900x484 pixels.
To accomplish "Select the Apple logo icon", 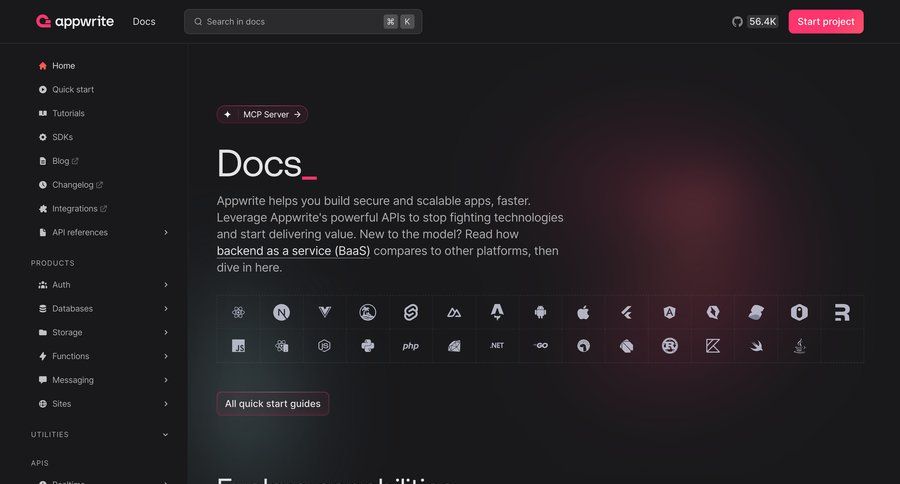I will pyautogui.click(x=583, y=312).
